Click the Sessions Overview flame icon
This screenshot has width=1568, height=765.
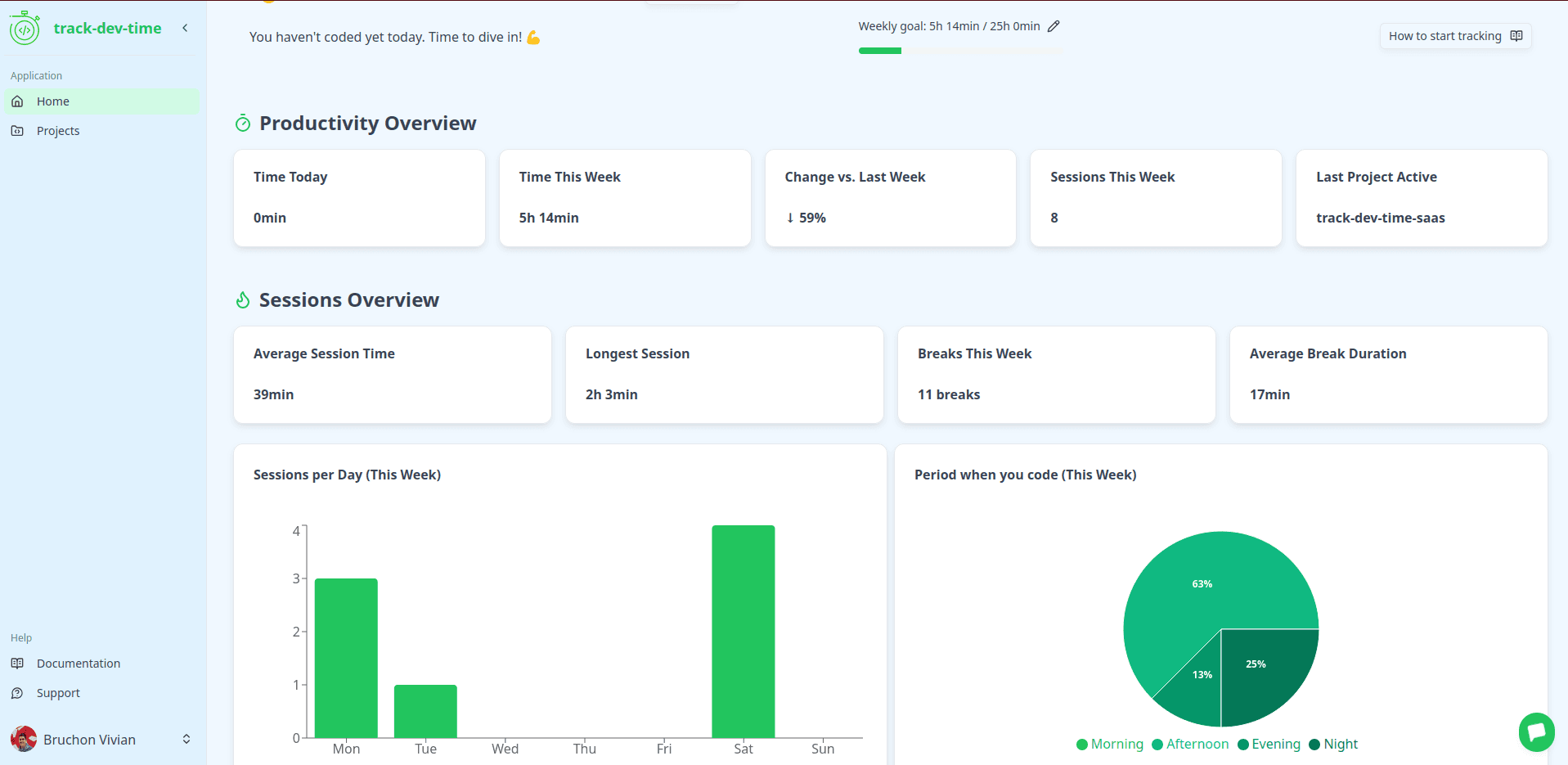[x=243, y=300]
